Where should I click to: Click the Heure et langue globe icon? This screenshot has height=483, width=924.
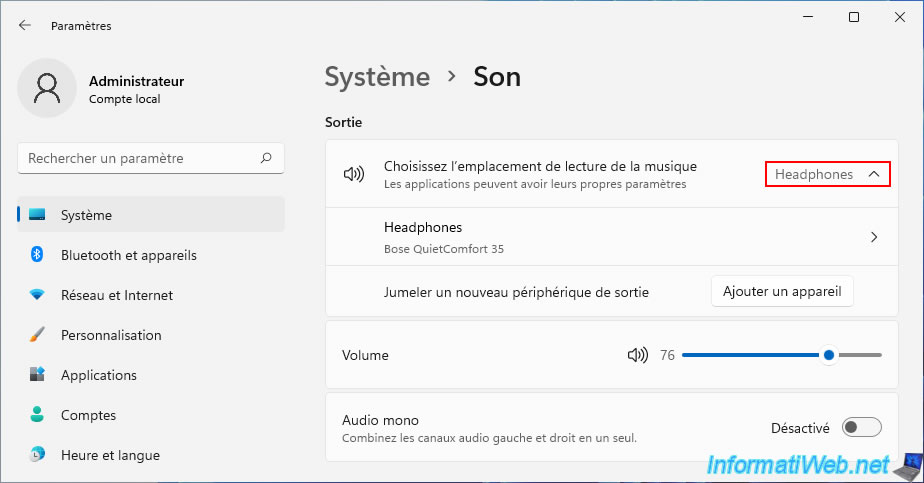tap(37, 455)
